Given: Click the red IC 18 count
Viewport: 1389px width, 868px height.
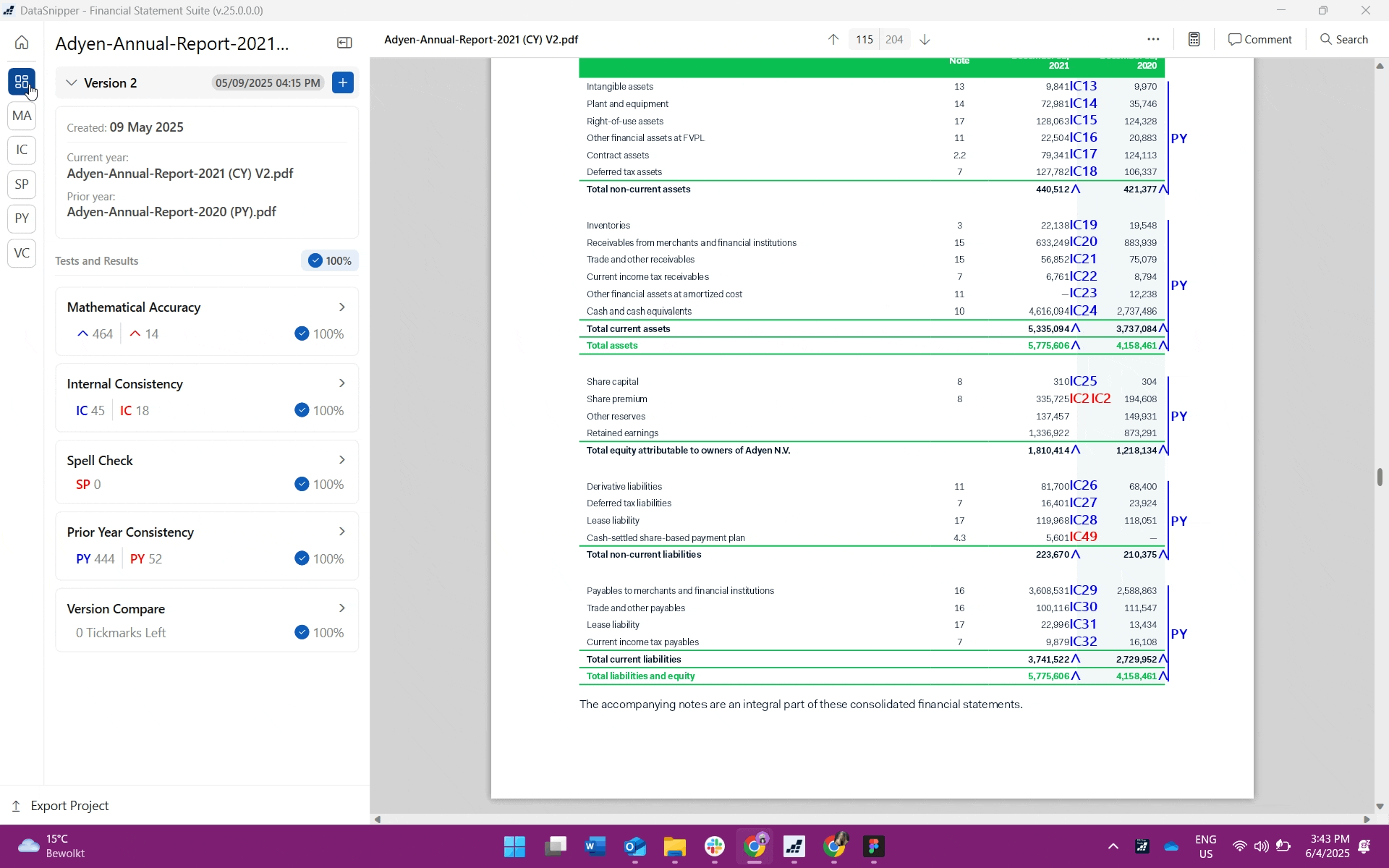Looking at the screenshot, I should coord(135,411).
